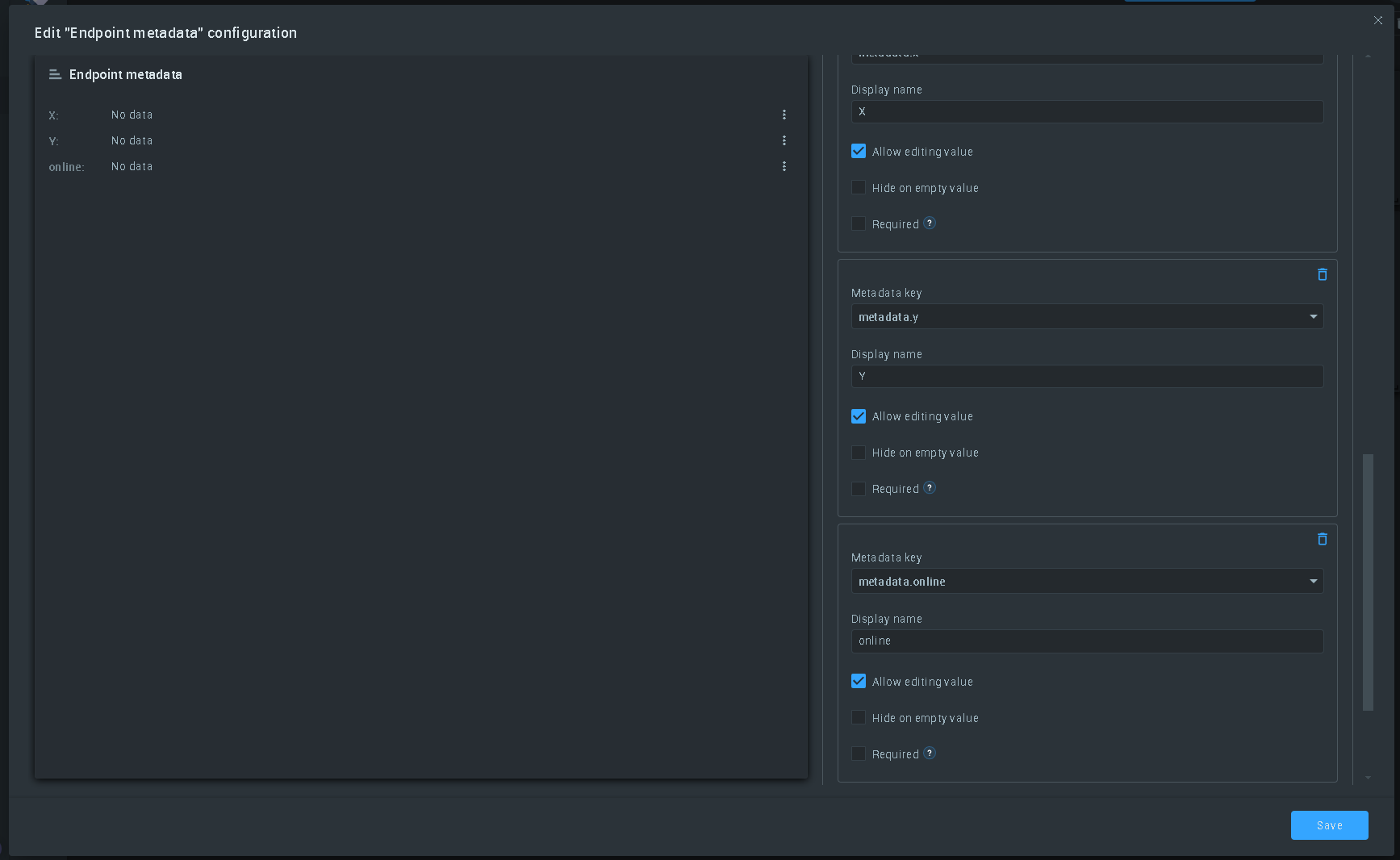Show help for Required under display name online
The height and width of the screenshot is (860, 1400).
pyautogui.click(x=930, y=754)
